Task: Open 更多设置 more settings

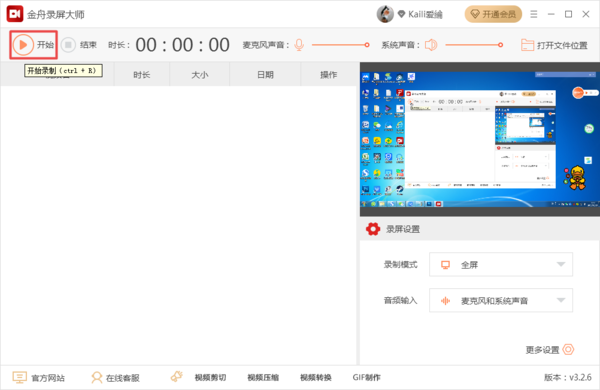Action: pos(550,349)
